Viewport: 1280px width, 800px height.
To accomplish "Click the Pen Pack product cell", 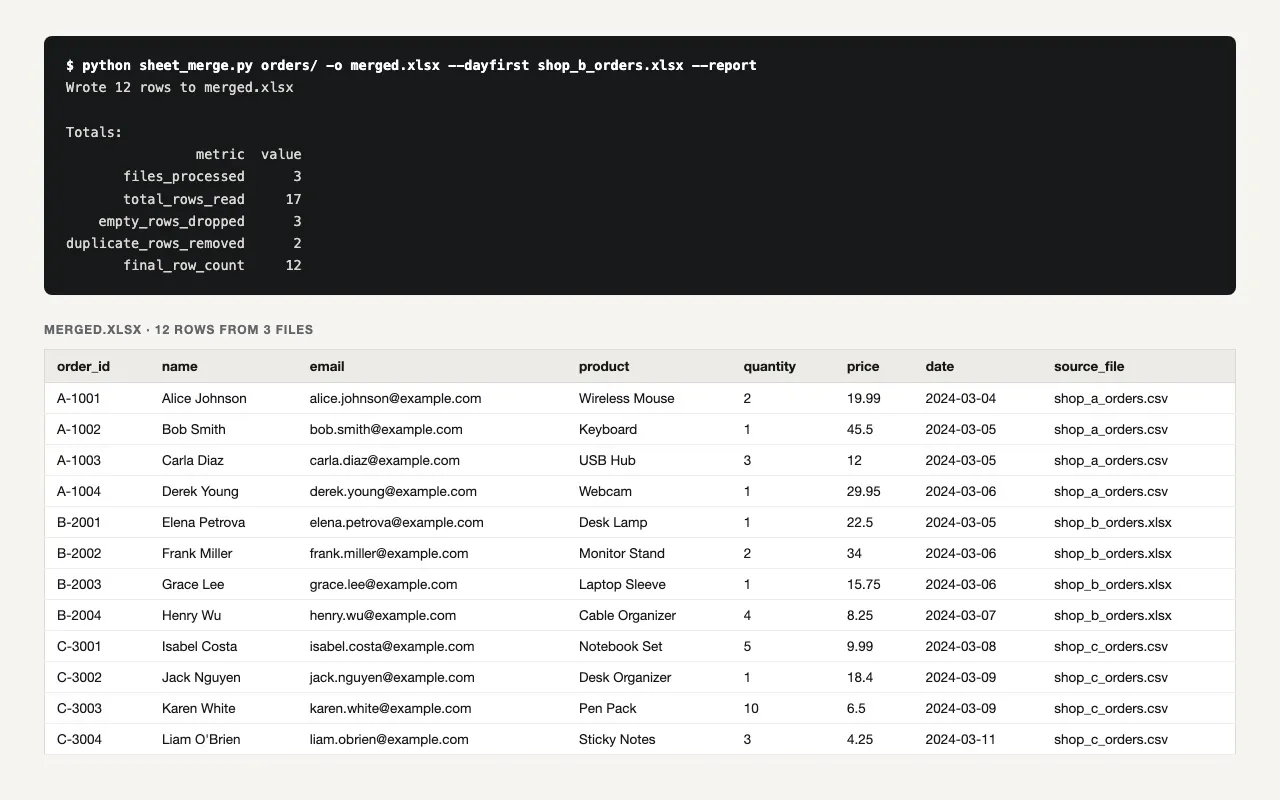I will 608,708.
